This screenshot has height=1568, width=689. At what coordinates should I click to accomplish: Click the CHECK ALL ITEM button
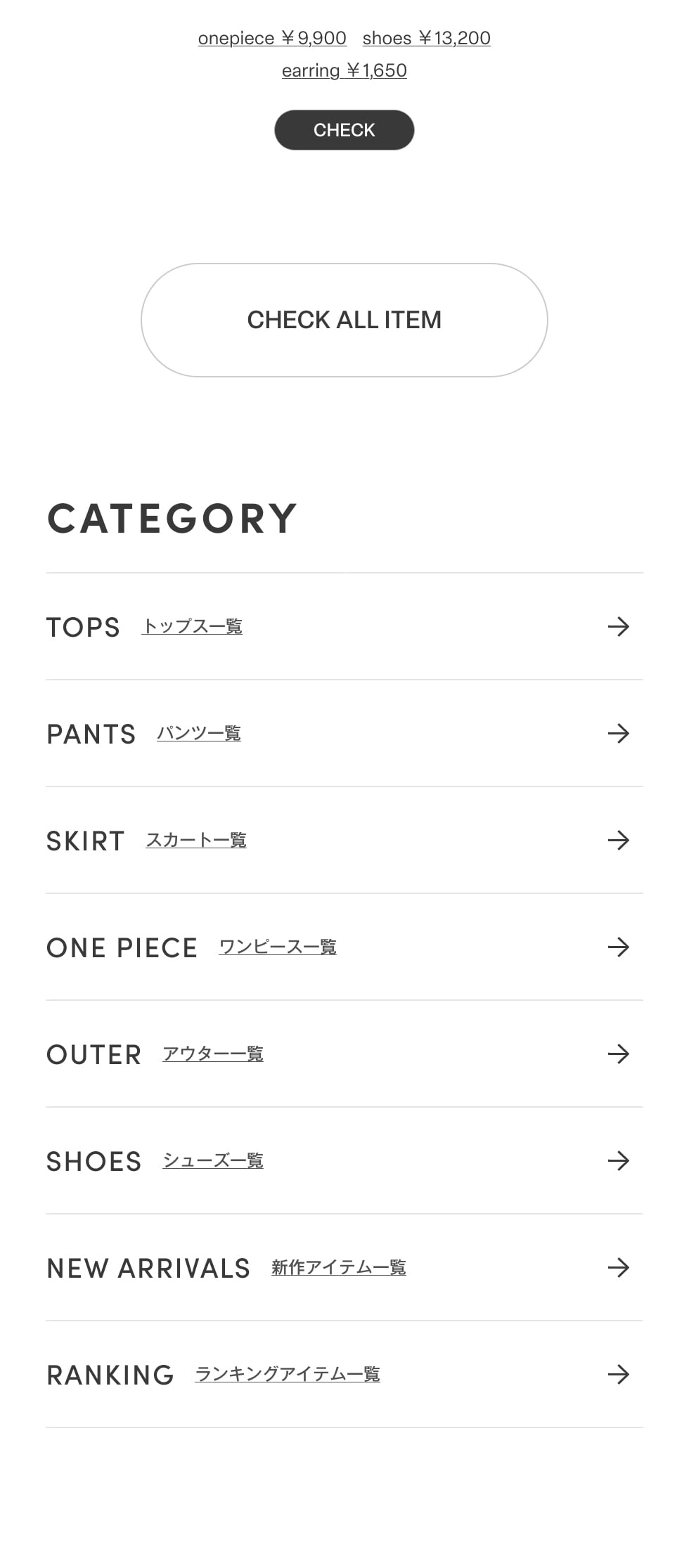pyautogui.click(x=344, y=320)
